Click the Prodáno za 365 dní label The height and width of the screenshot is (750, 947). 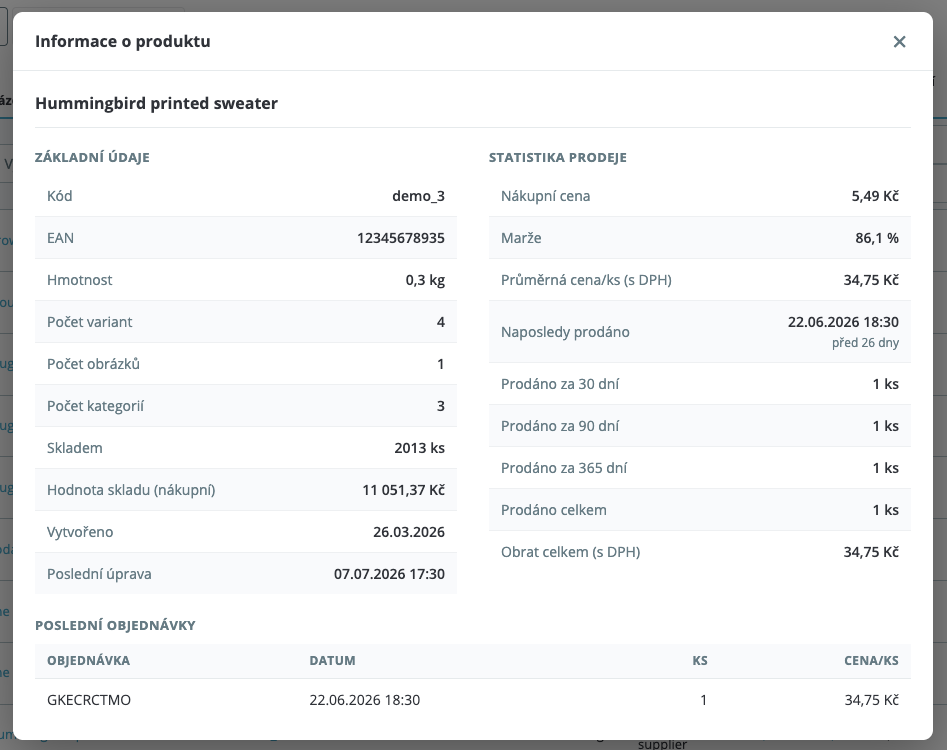[x=564, y=468]
